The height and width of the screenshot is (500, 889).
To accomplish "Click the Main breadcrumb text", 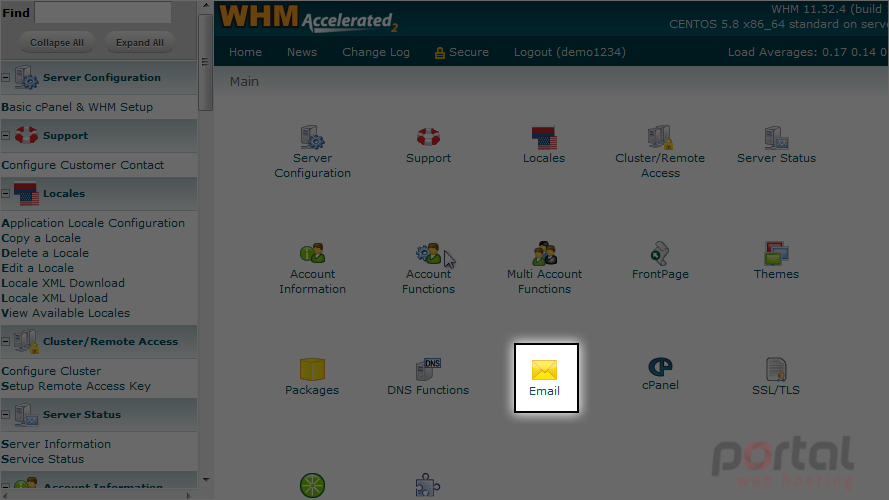I will (244, 82).
